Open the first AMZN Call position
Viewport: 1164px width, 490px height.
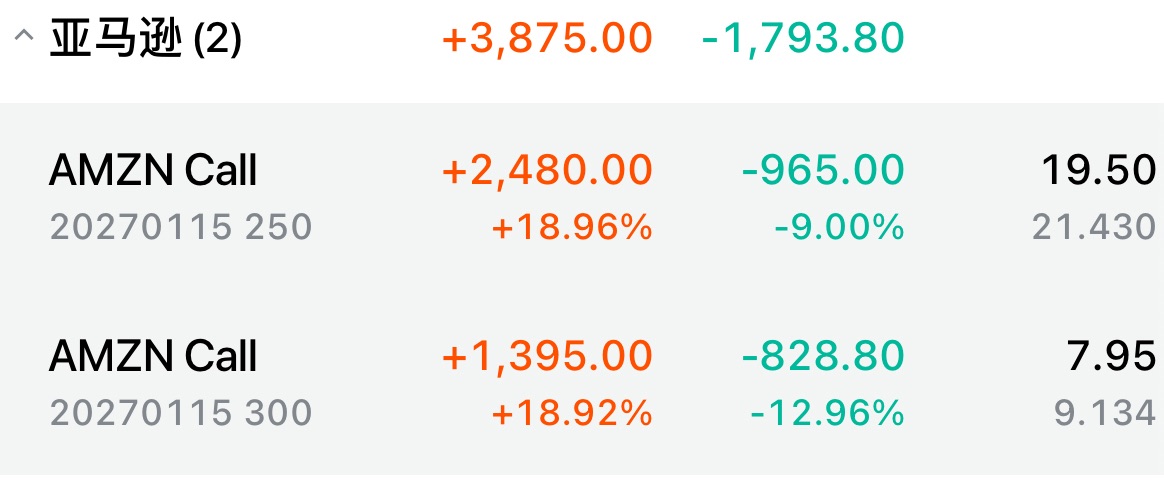tap(153, 171)
